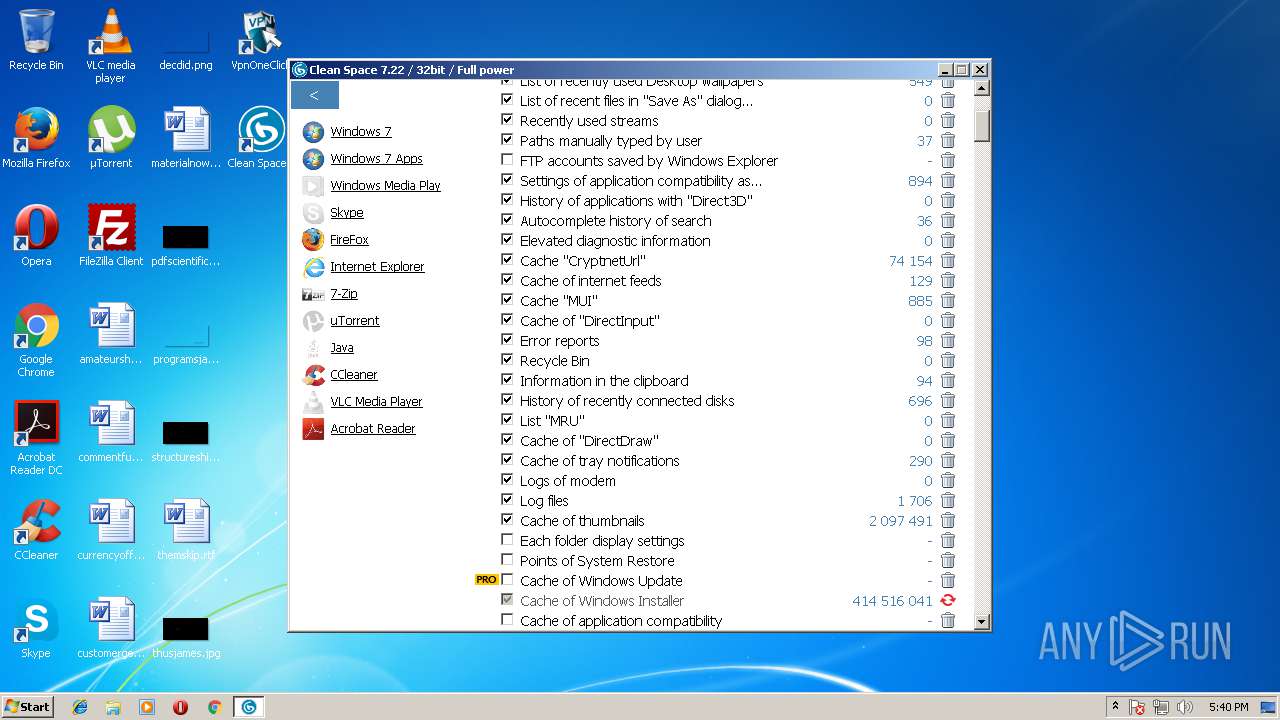Click trash icon for Cache "CryptnetUrl"
Viewport: 1280px width, 720px height.
pos(948,261)
